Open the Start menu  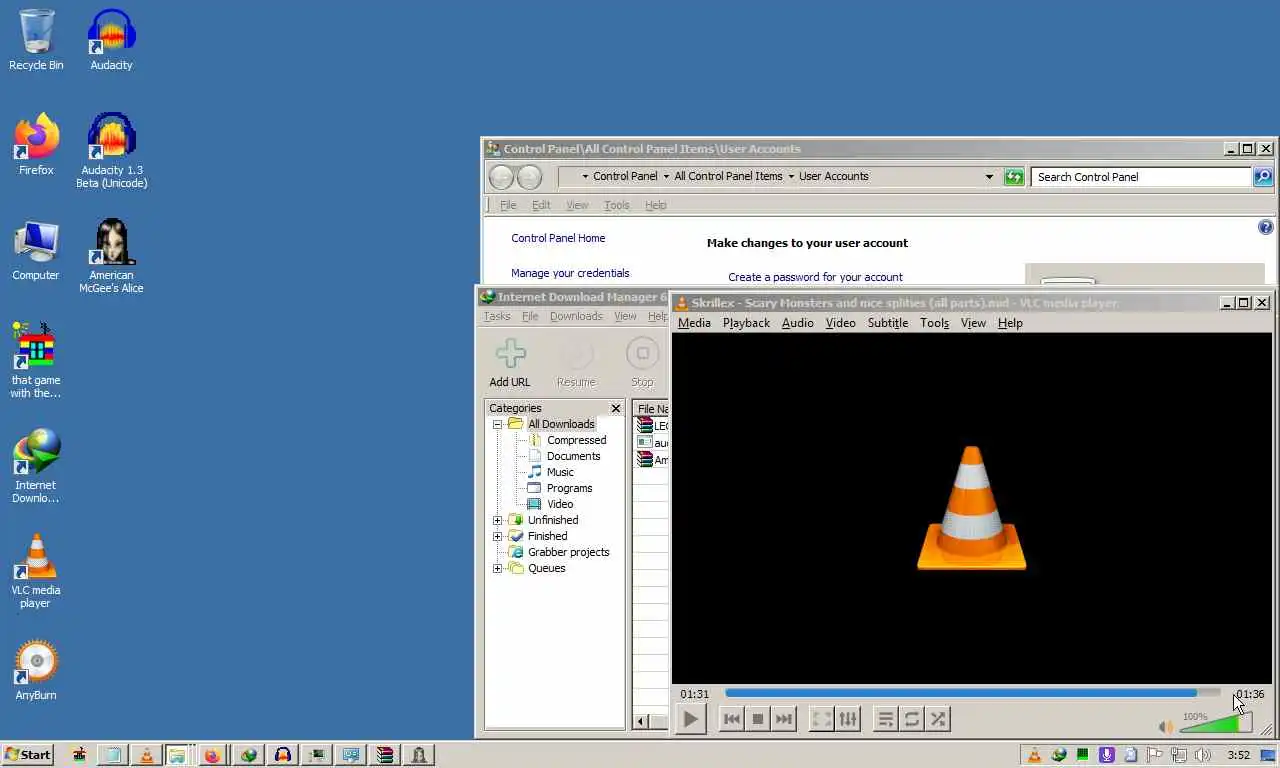[28, 755]
